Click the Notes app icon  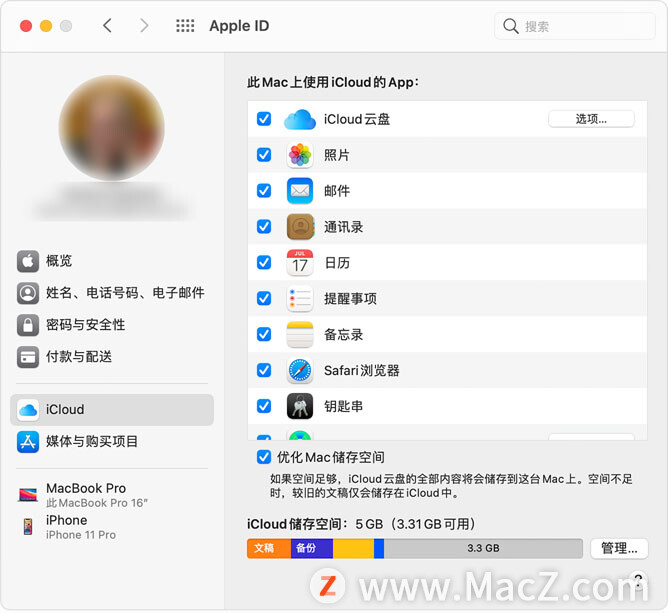click(300, 334)
